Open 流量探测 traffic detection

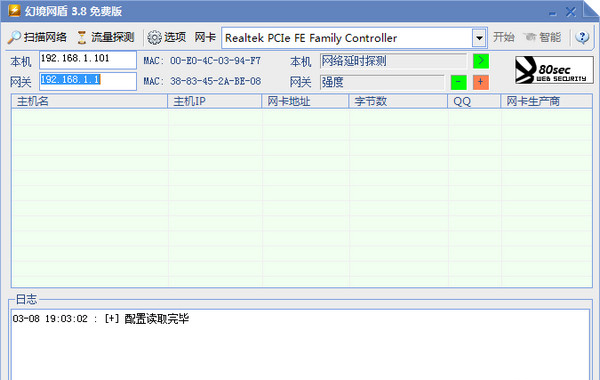coord(105,37)
